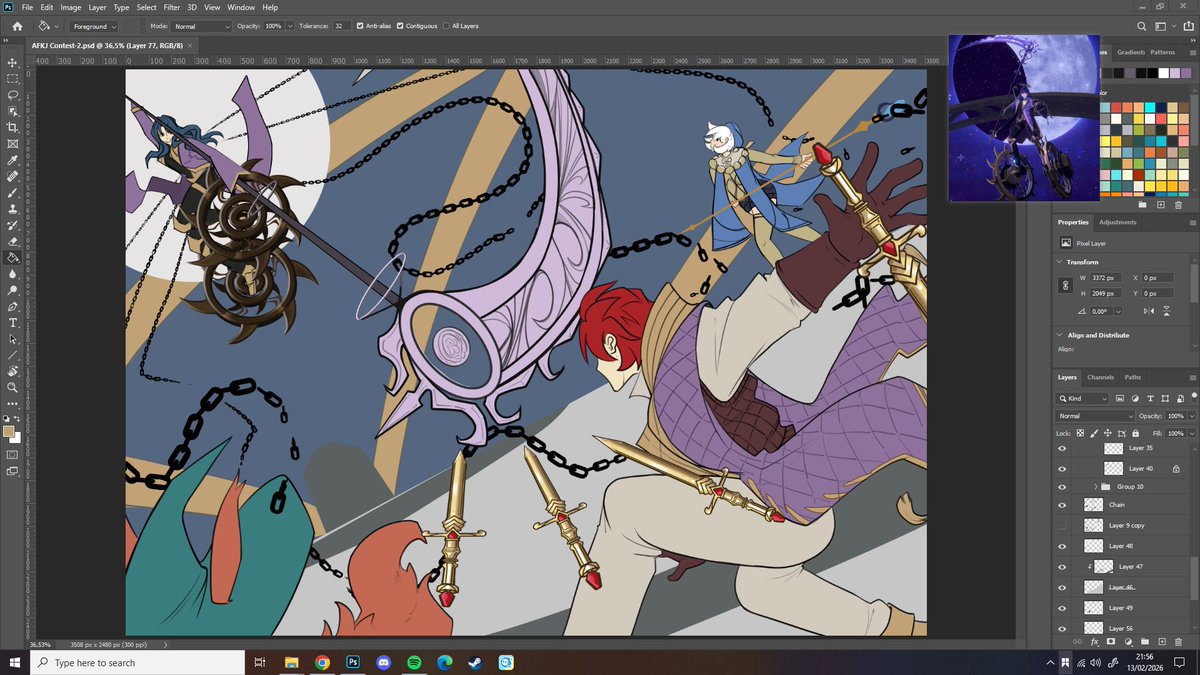This screenshot has height=675, width=1200.
Task: Expand the Group 10 folder
Action: pyautogui.click(x=1095, y=487)
